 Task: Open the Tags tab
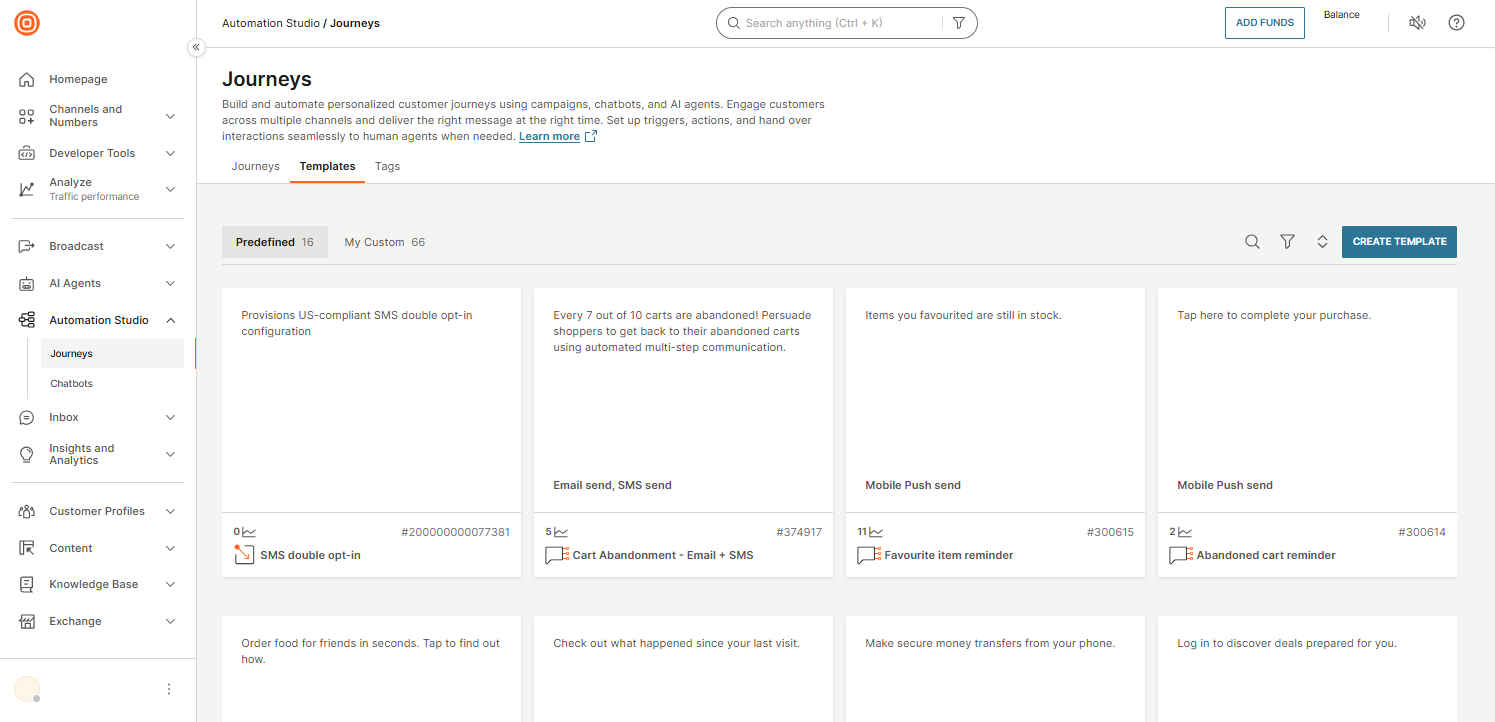387,166
